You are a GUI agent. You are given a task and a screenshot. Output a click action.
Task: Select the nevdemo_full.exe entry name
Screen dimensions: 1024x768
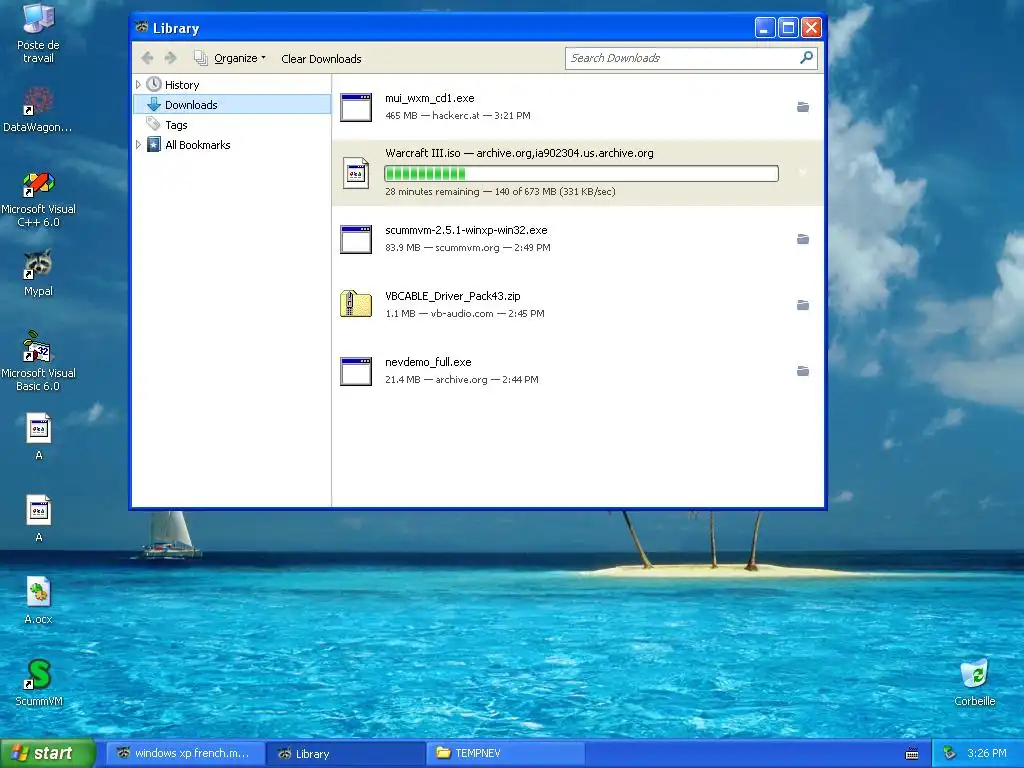pos(428,362)
